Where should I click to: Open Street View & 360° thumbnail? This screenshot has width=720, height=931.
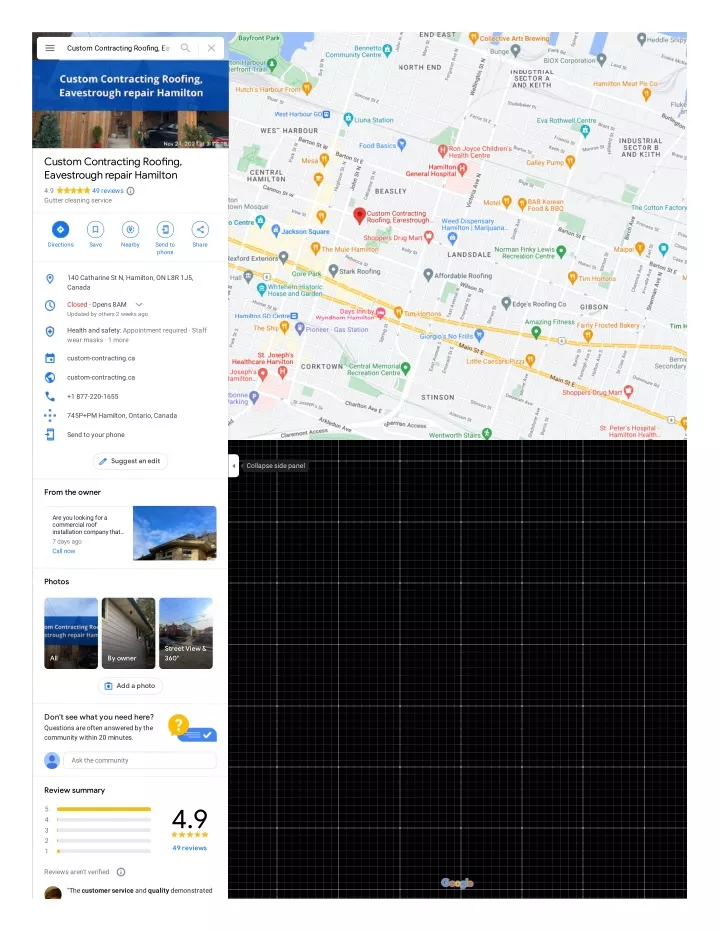tap(186, 632)
